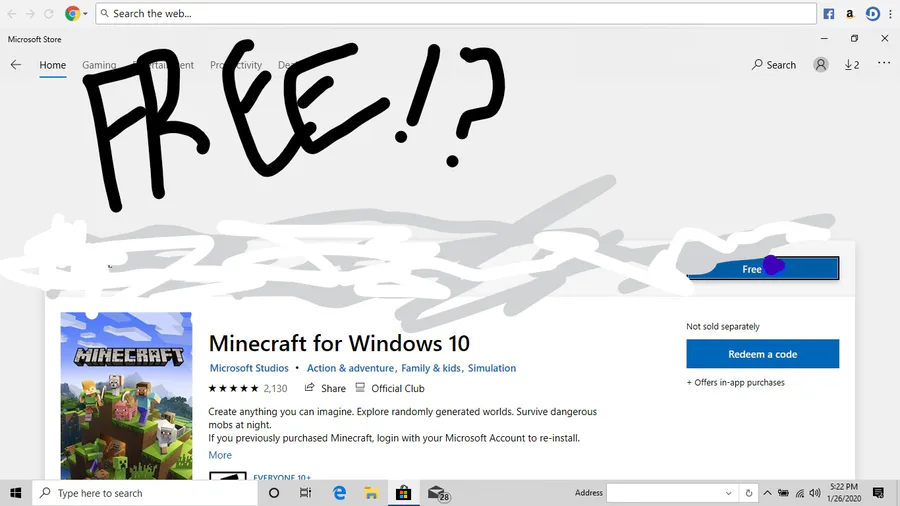Open the Amazon toolbar icon
900x506 pixels.
(850, 14)
